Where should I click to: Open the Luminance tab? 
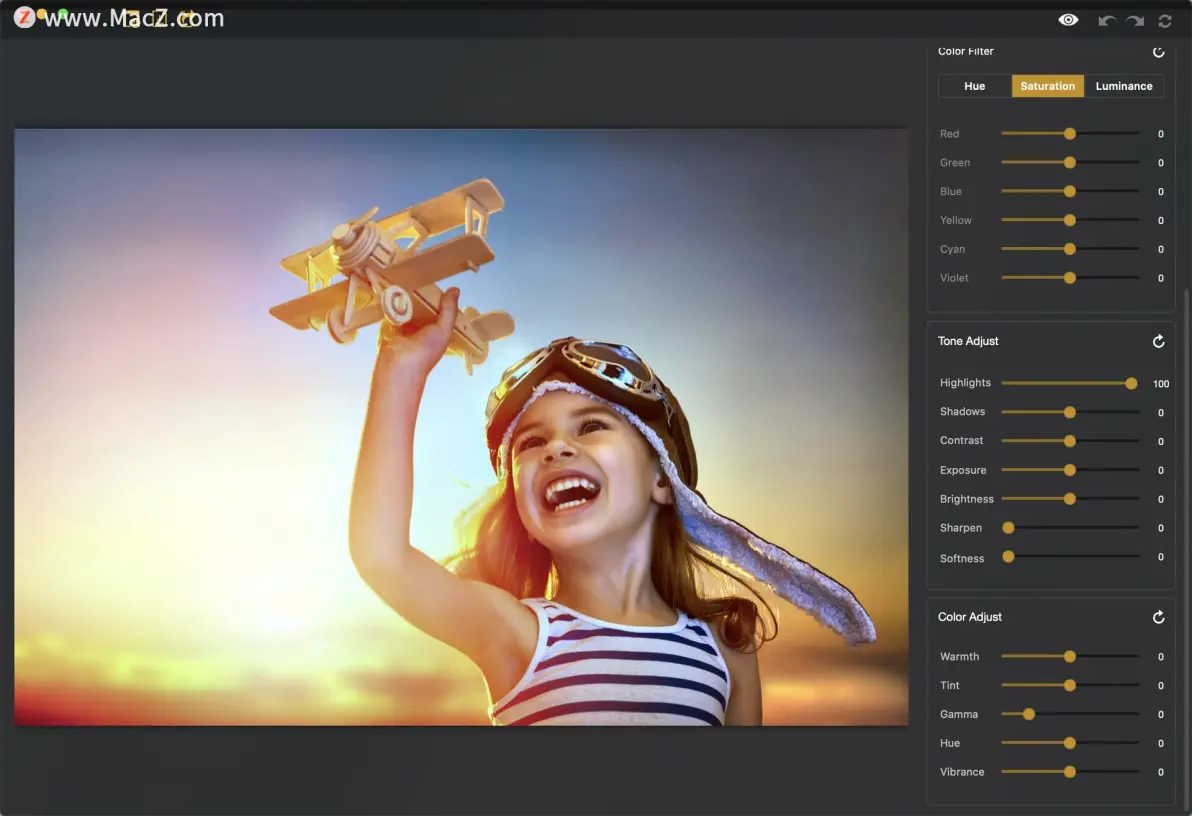click(1123, 86)
